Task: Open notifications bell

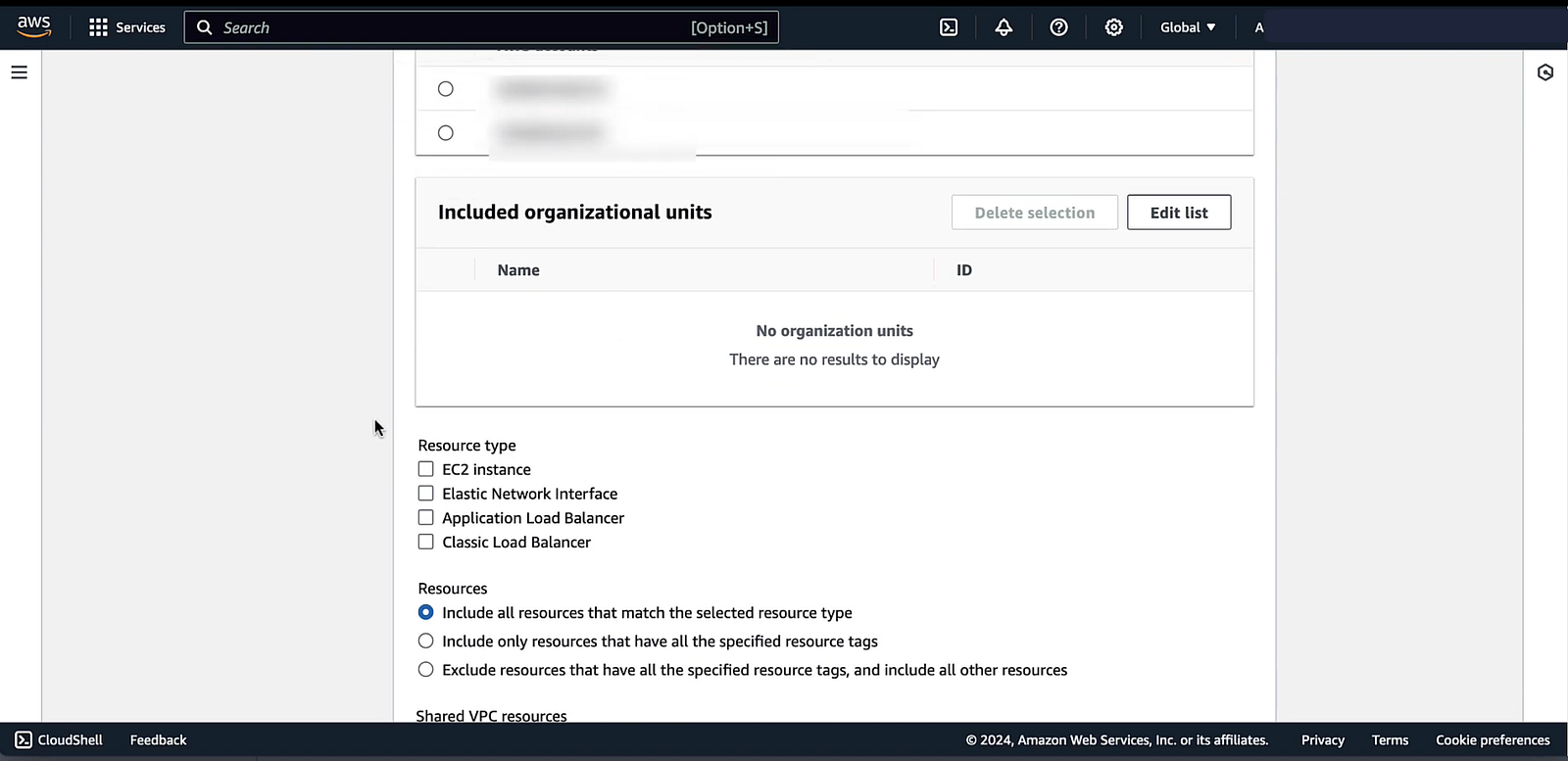Action: click(x=1004, y=27)
